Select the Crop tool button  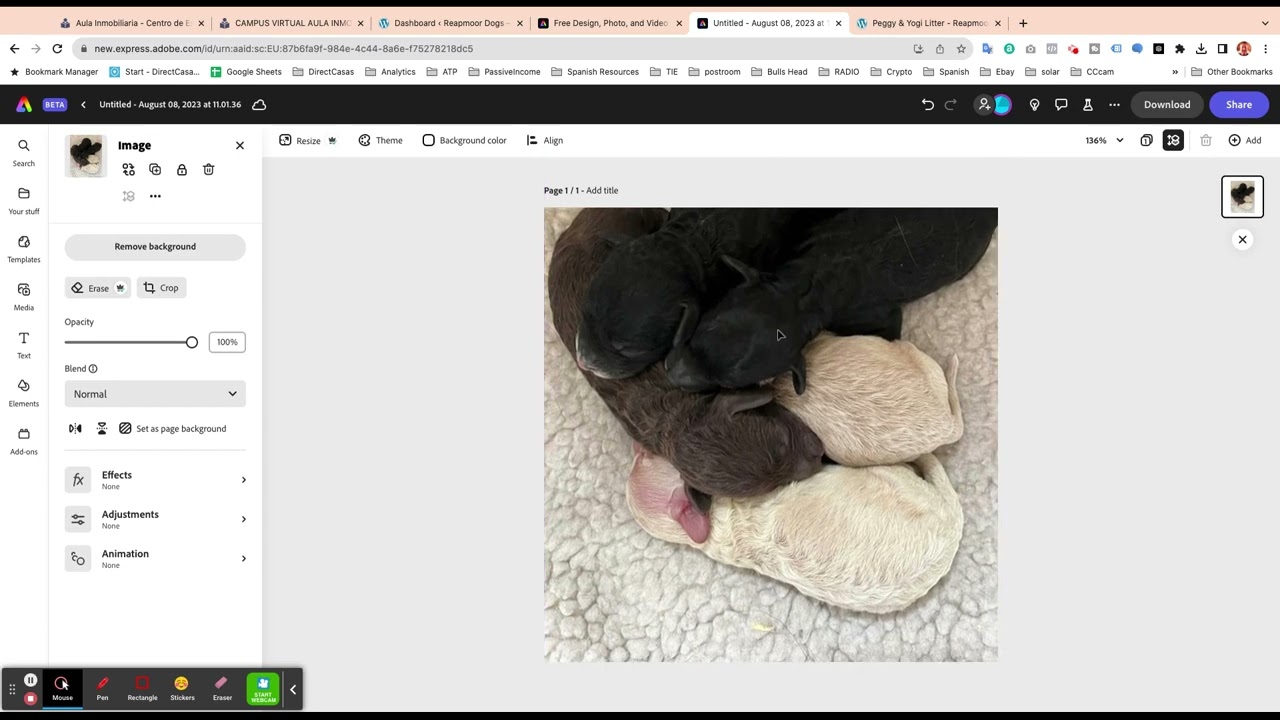161,288
